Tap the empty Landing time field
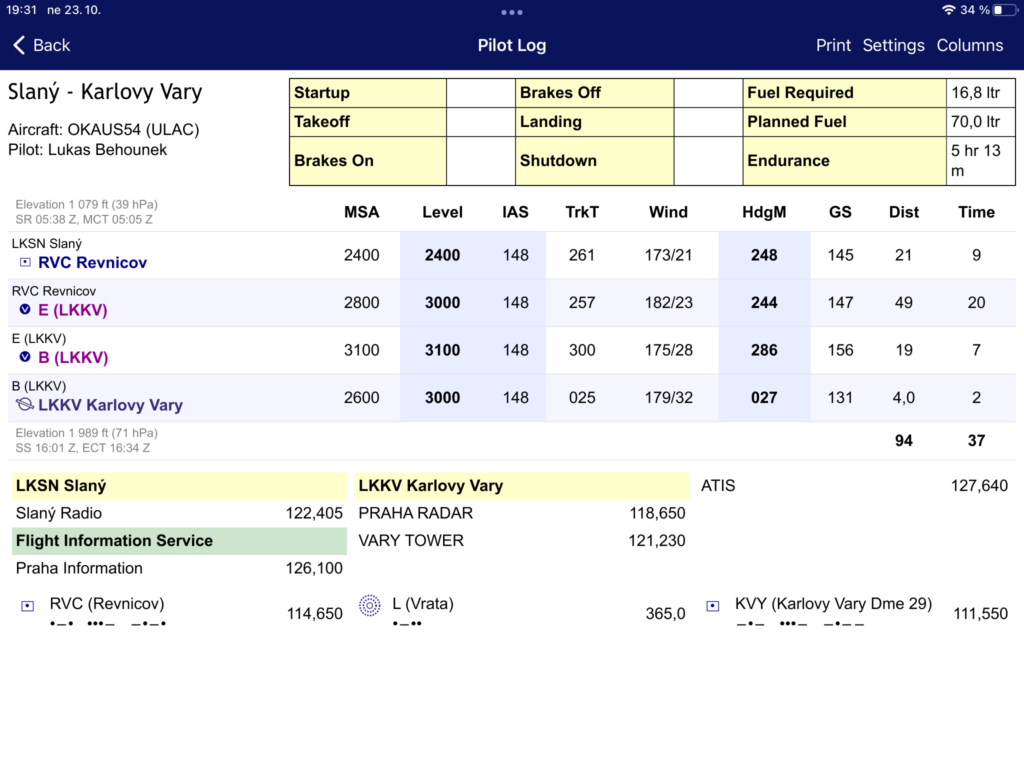 [707, 122]
